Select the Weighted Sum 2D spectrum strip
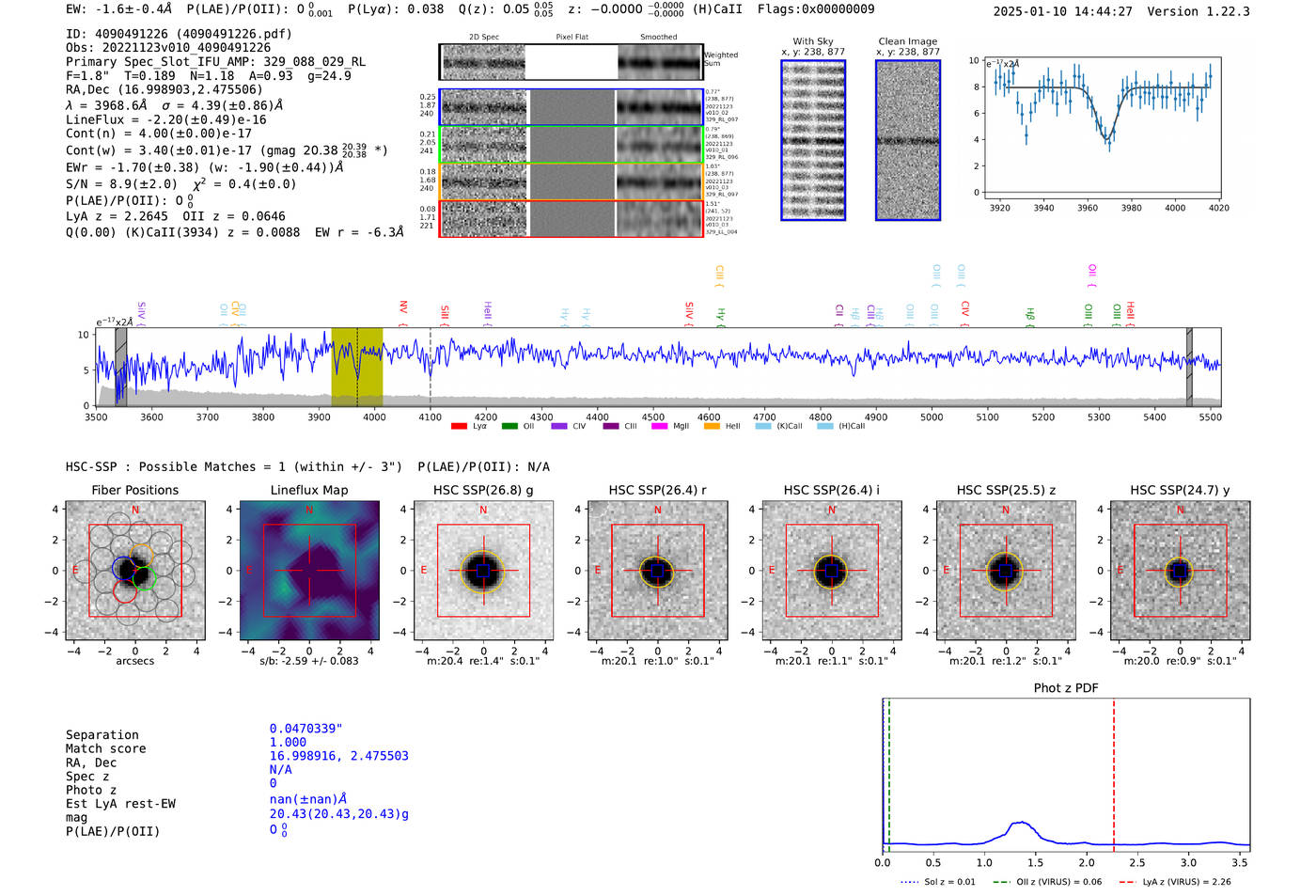 click(x=571, y=62)
